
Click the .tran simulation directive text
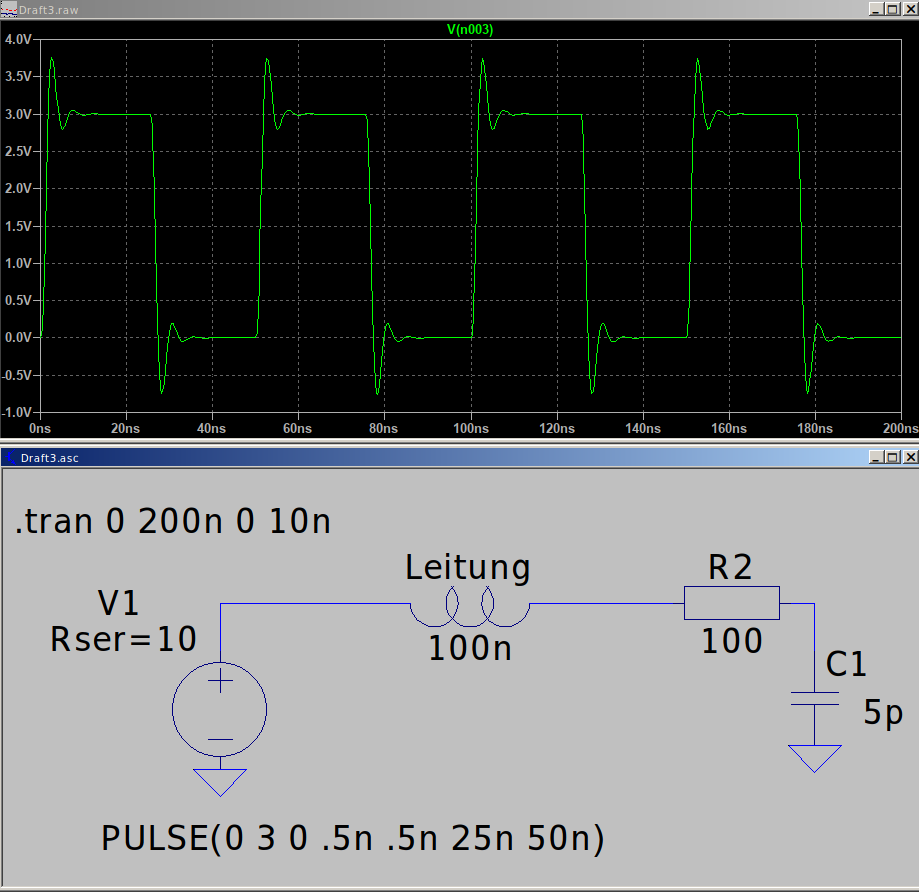pyautogui.click(x=173, y=522)
